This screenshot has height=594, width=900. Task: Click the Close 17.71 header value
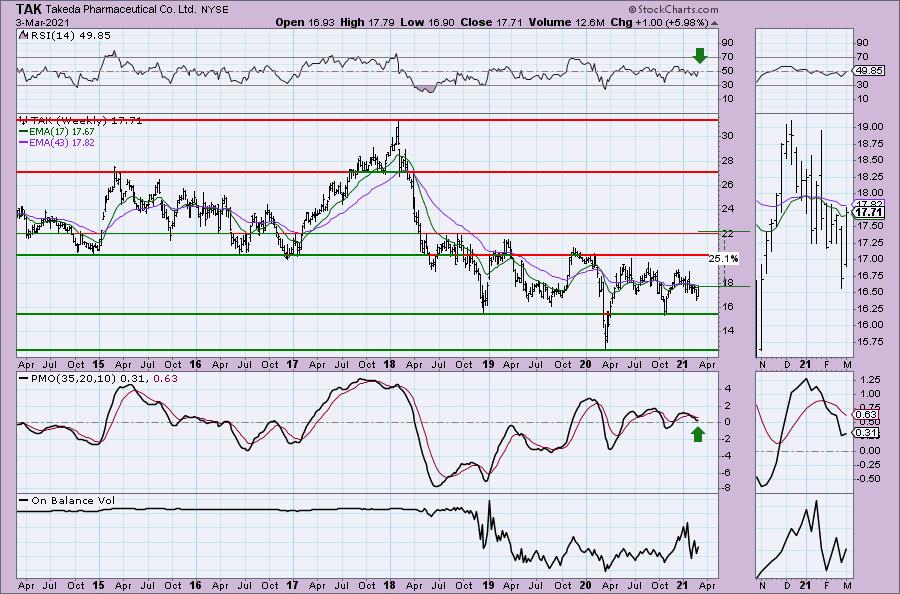click(492, 22)
